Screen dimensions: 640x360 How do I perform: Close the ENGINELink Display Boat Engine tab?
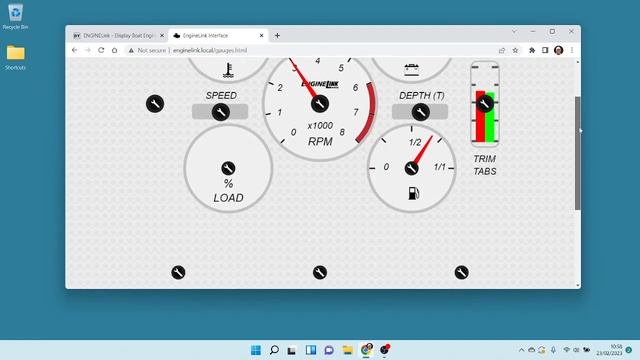coord(162,36)
